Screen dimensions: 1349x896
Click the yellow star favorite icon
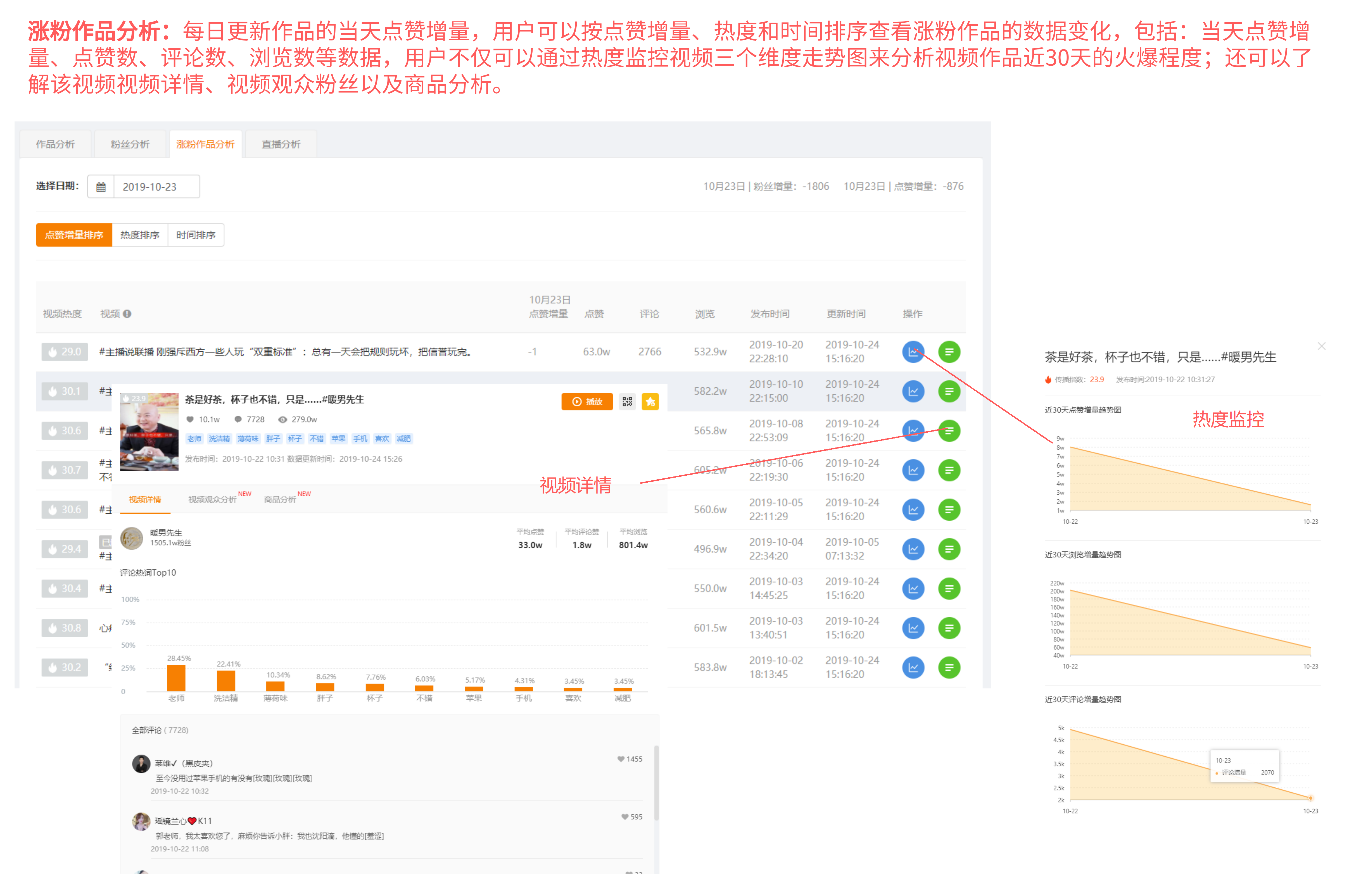pos(650,401)
